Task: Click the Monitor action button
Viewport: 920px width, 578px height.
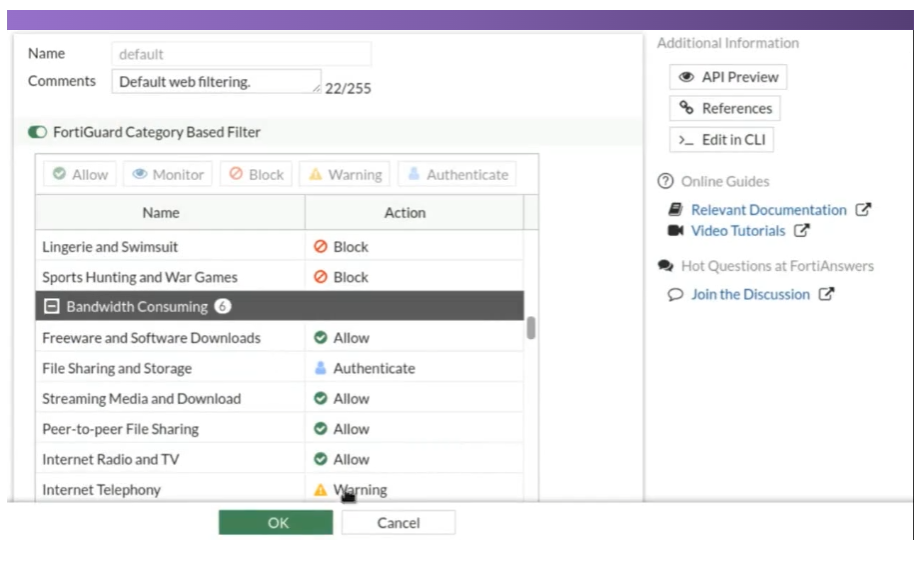Action: point(168,174)
